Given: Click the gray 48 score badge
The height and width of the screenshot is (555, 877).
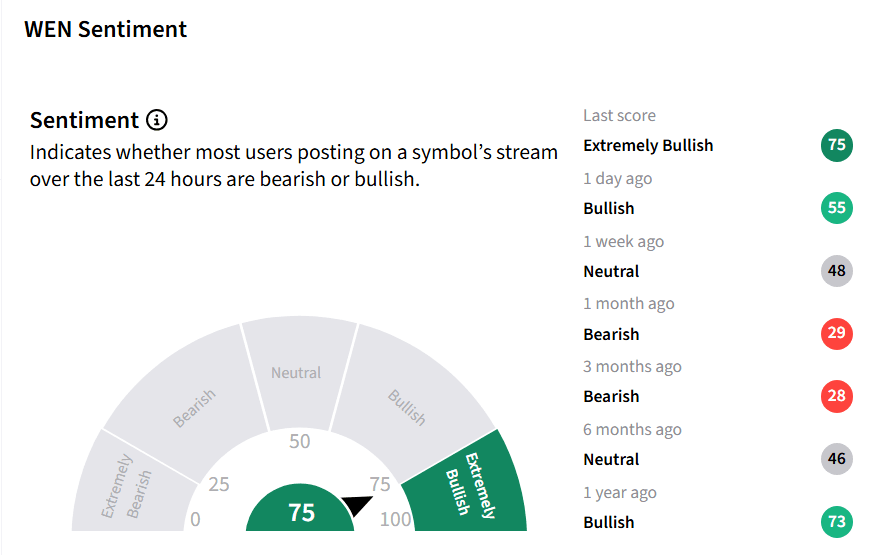Looking at the screenshot, I should pos(836,271).
